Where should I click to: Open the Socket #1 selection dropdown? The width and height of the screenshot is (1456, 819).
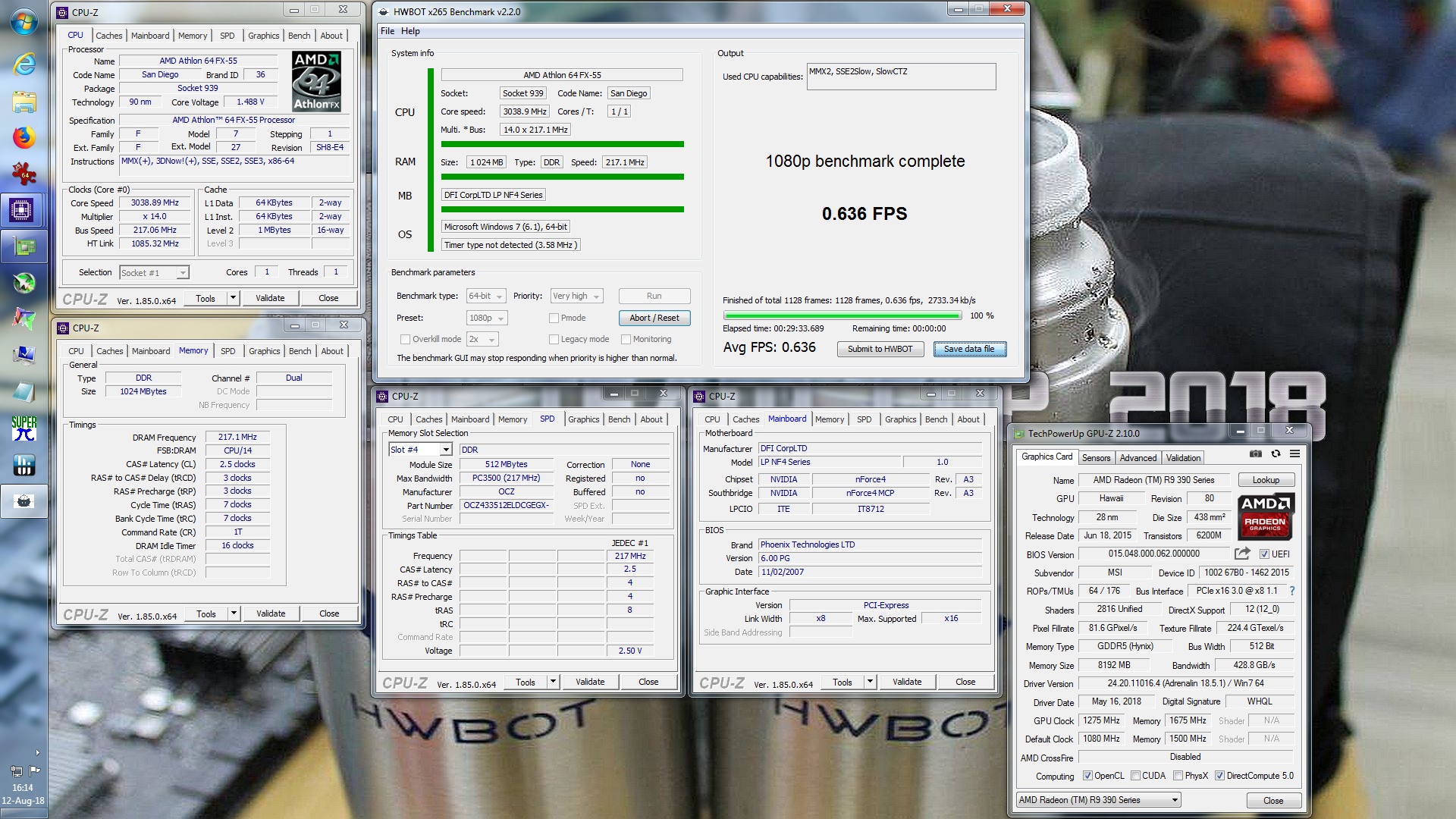[x=154, y=273]
